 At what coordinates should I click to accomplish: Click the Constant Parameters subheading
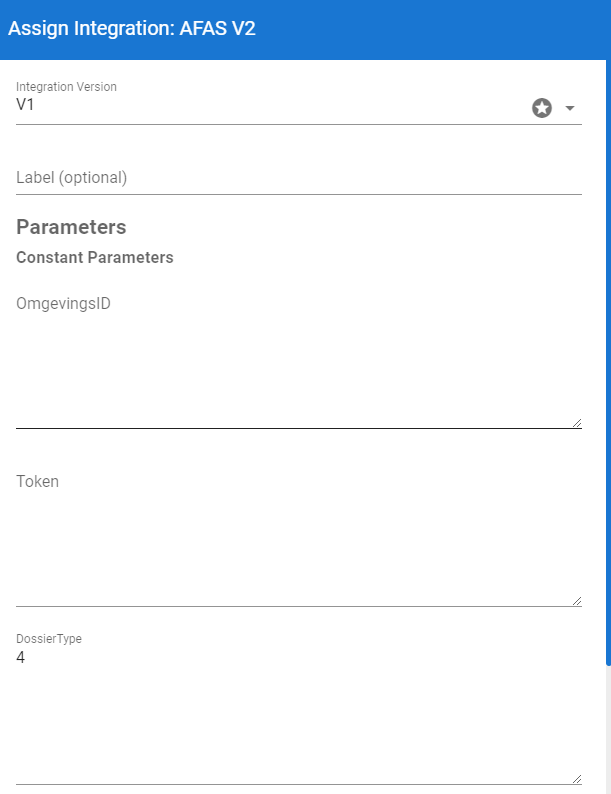point(95,257)
